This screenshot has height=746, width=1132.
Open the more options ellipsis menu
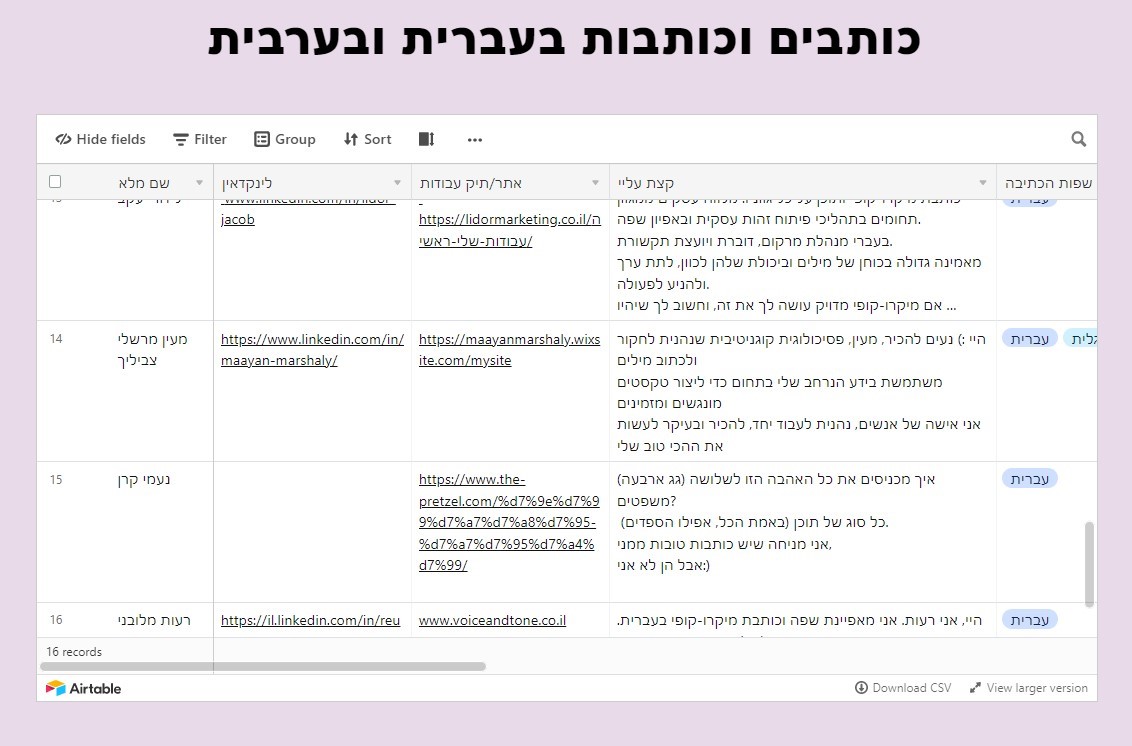pyautogui.click(x=475, y=139)
